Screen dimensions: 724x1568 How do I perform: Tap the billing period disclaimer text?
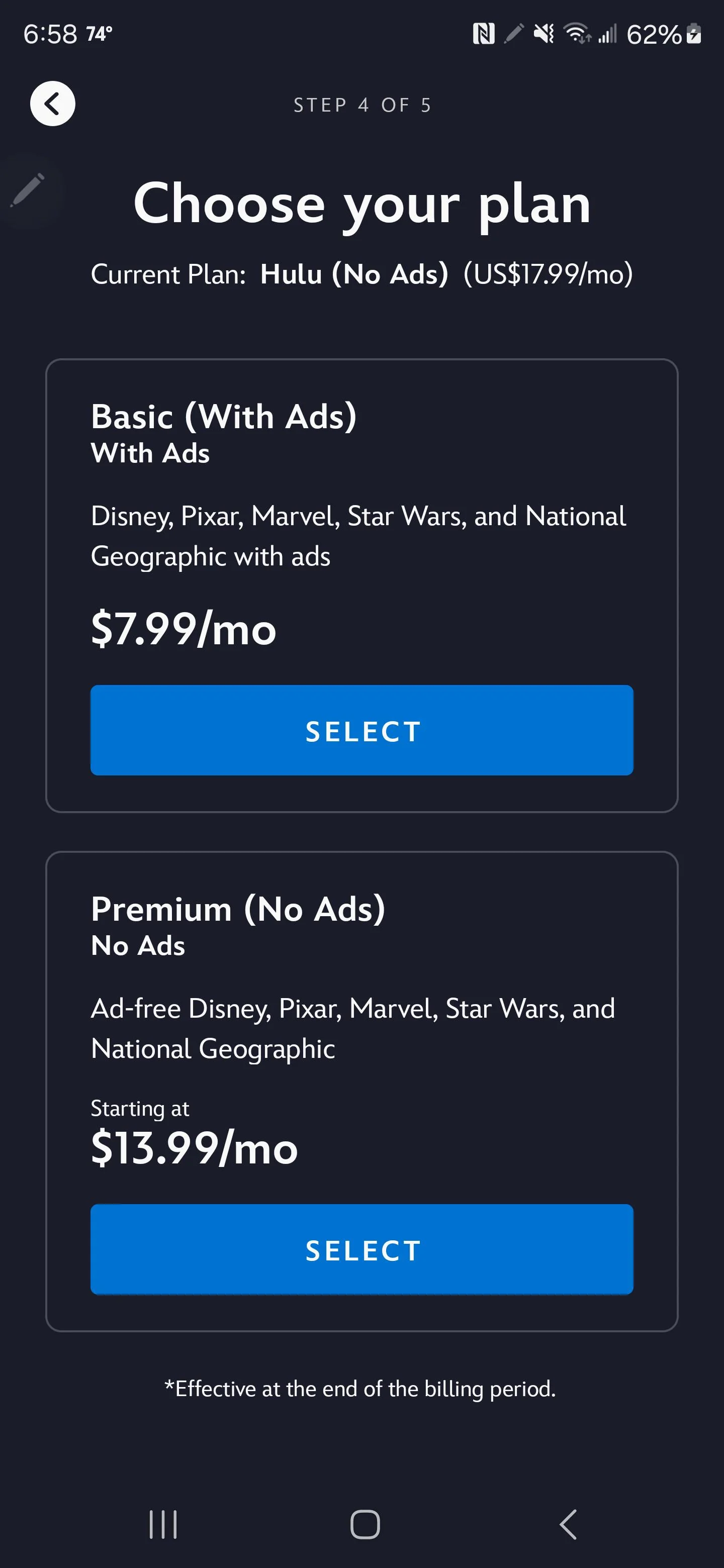pyautogui.click(x=361, y=1389)
